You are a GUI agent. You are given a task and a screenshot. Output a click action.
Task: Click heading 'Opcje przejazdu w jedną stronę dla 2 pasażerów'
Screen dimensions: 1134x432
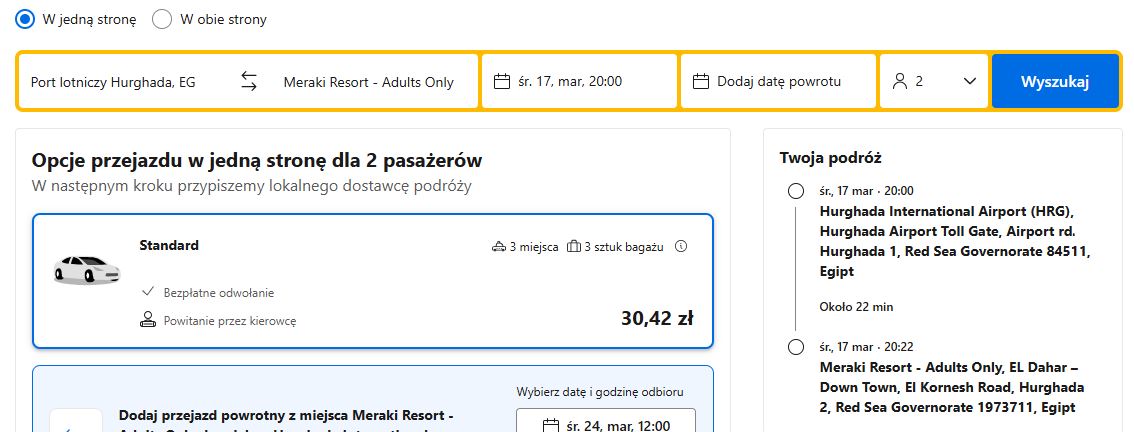pyautogui.click(x=257, y=160)
